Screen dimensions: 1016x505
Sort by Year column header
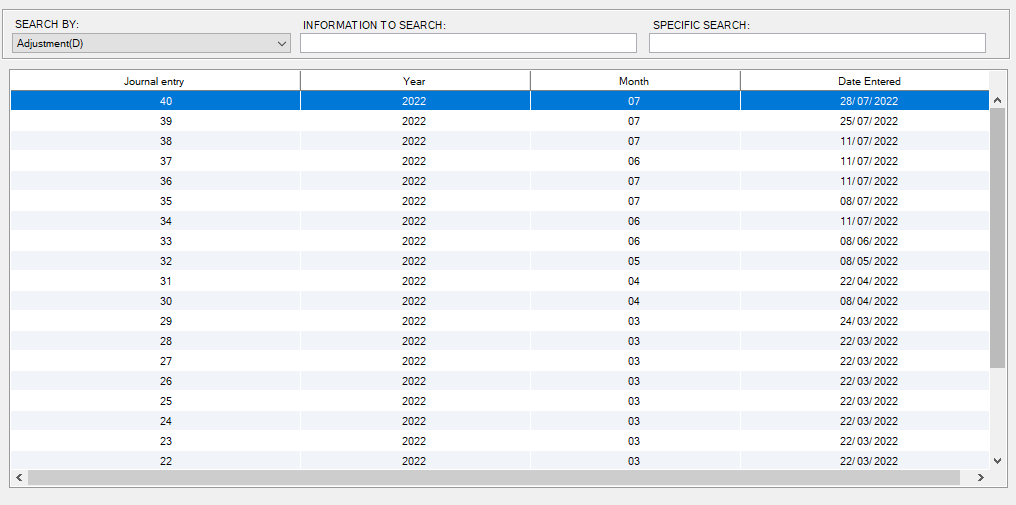(414, 81)
